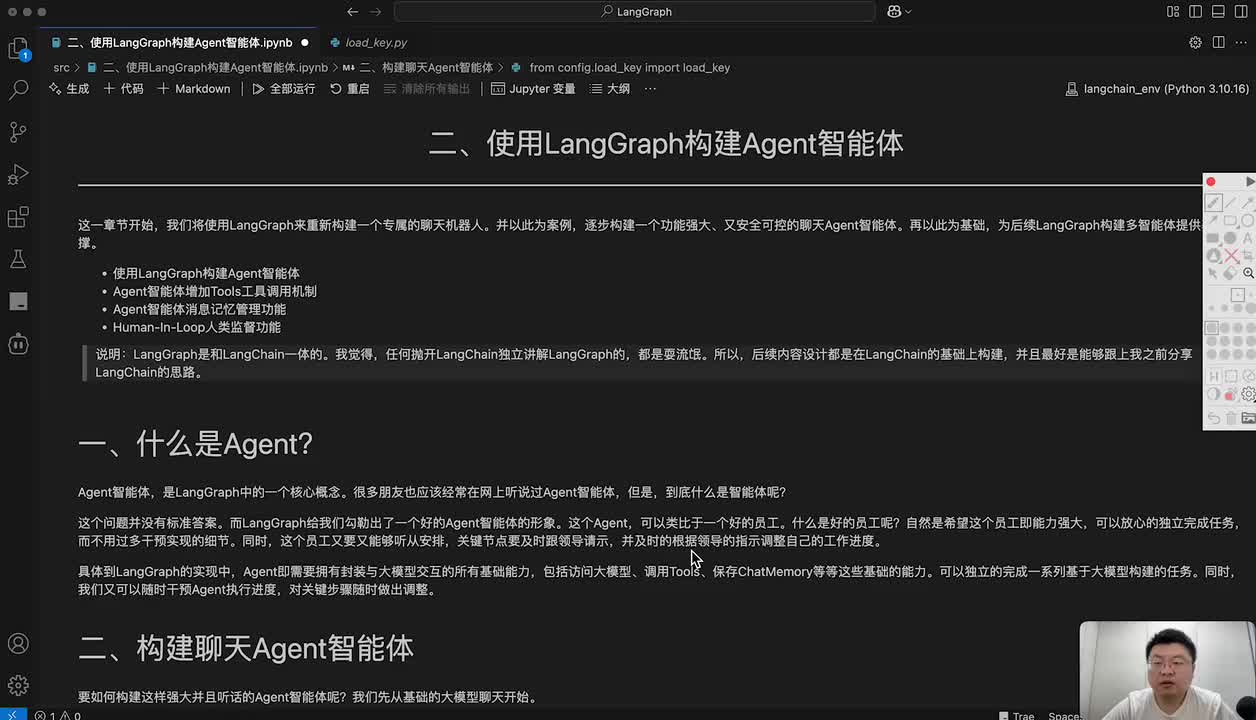Click the bullet Agent智能体增加Tools工具调用机制
The width and height of the screenshot is (1256, 720).
(x=215, y=291)
